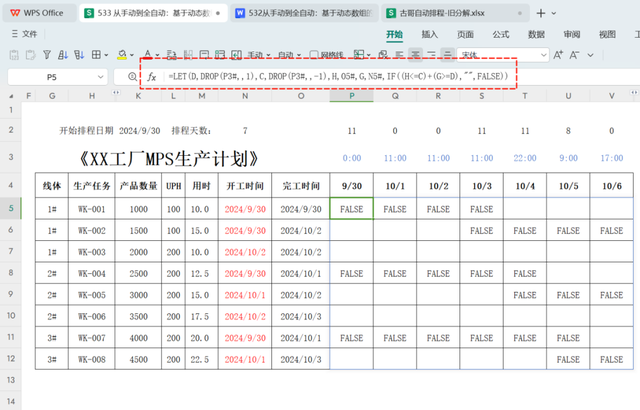The width and height of the screenshot is (640, 410).
Task: Open the 文件 file menu
Action: [24, 34]
